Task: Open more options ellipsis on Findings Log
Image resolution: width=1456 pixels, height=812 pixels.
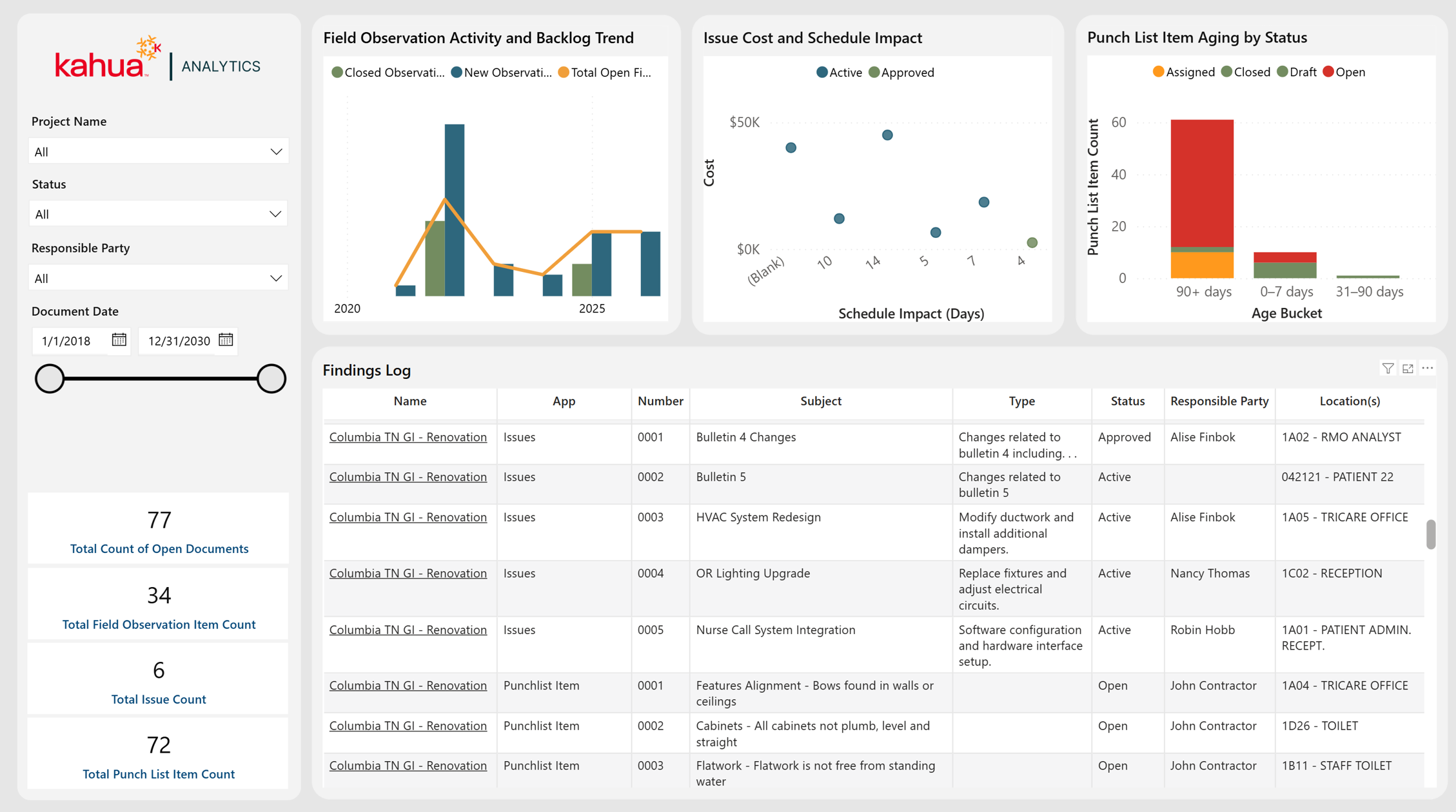Action: (1428, 368)
